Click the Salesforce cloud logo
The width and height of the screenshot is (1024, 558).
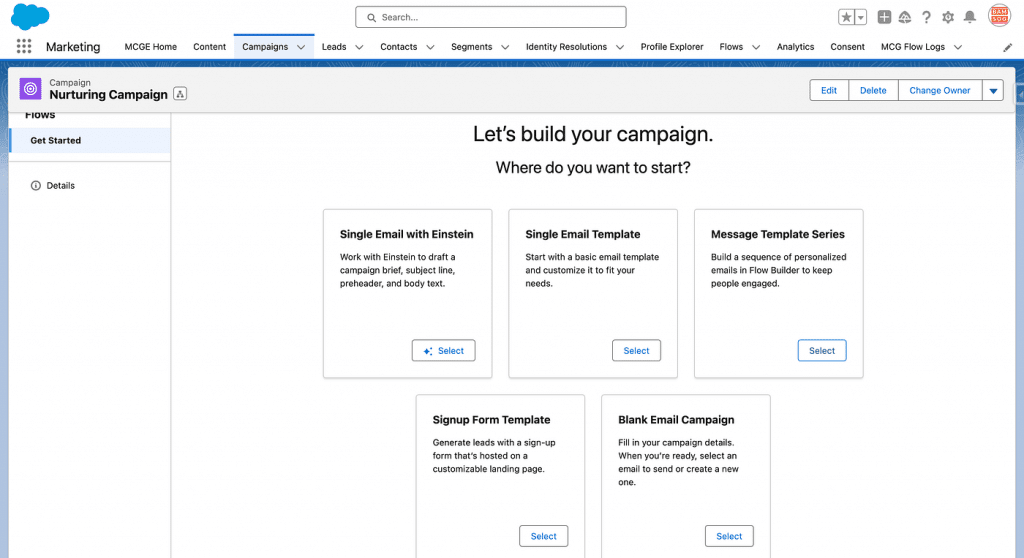point(30,16)
